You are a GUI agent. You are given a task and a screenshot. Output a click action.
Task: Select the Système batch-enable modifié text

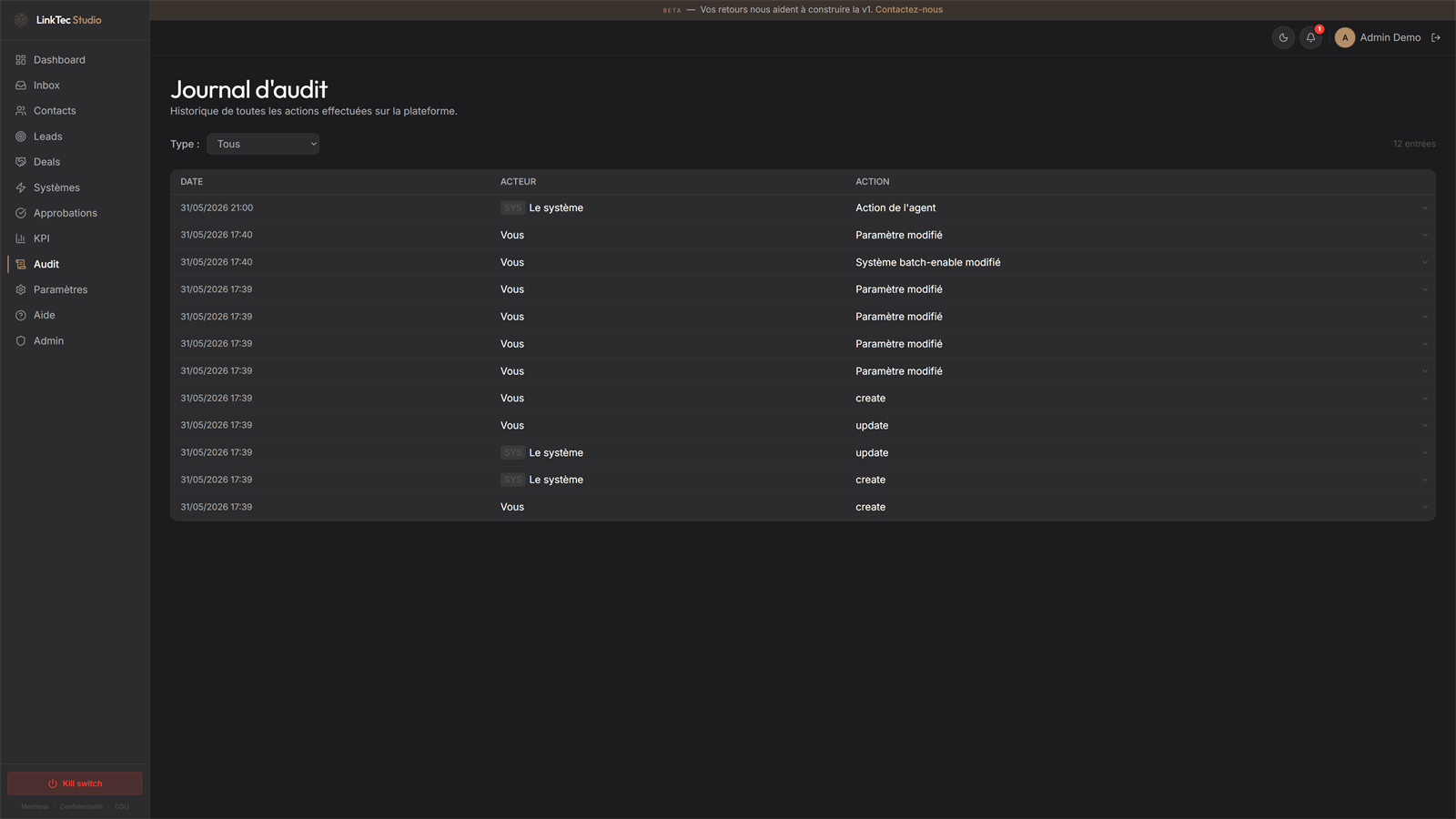click(927, 262)
